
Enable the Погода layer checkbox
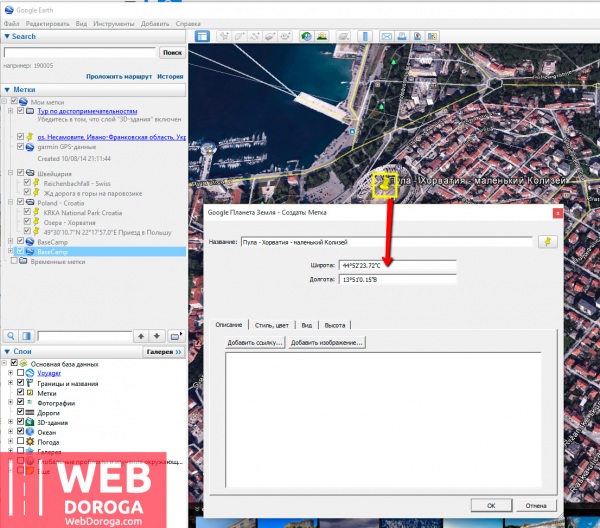21,441
